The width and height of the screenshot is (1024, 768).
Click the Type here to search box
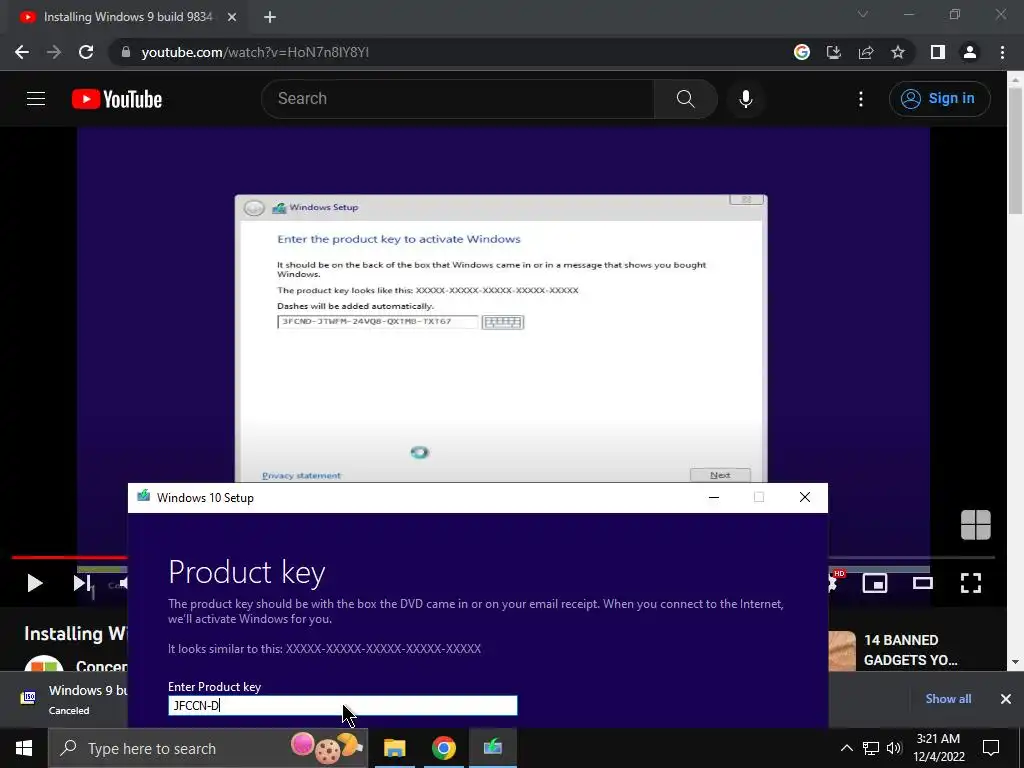[208, 748]
